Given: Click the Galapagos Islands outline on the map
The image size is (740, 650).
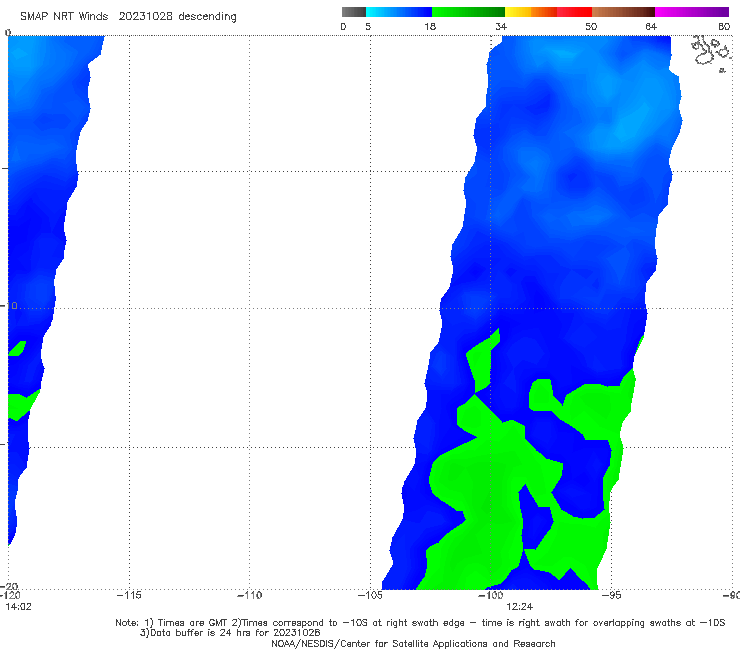Looking at the screenshot, I should (711, 52).
